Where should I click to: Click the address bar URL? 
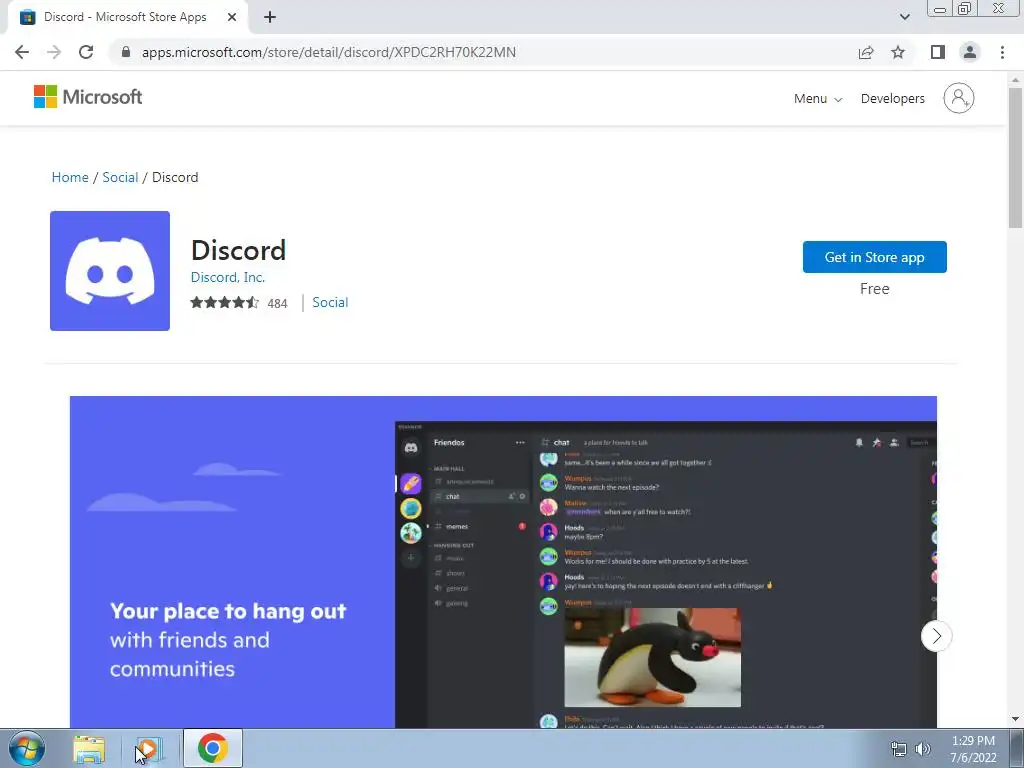tap(328, 52)
